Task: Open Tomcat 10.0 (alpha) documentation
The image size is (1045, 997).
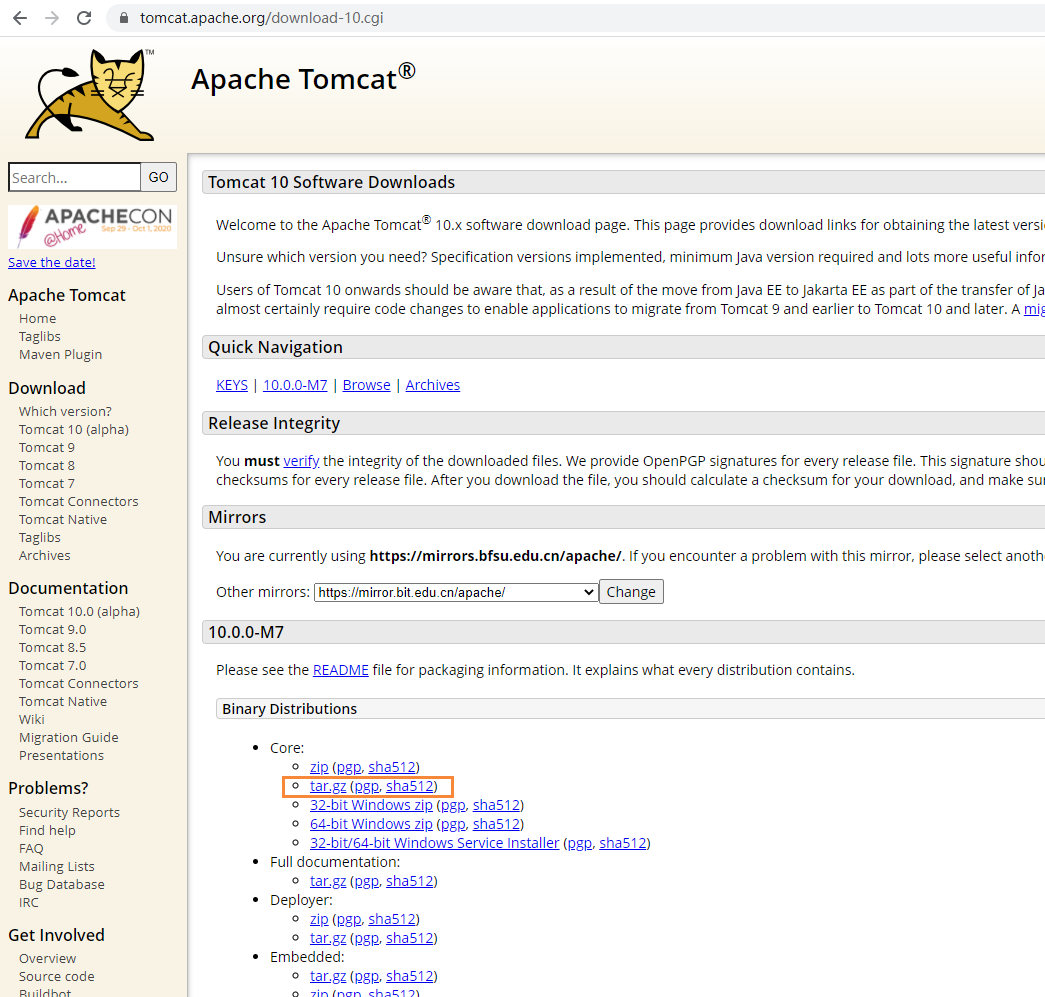Action: pyautogui.click(x=79, y=611)
